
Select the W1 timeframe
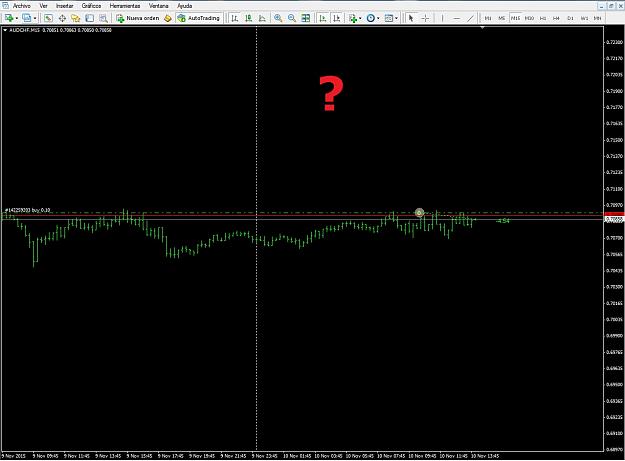(x=584, y=18)
